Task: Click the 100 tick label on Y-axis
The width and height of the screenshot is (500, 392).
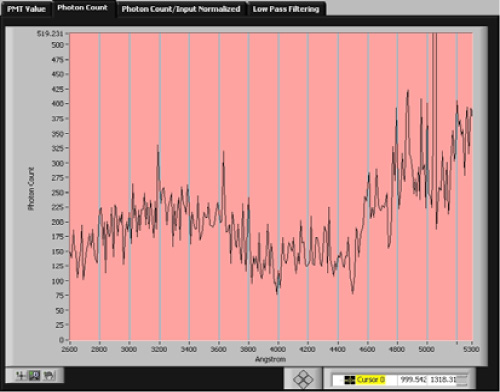Action: pos(57,281)
